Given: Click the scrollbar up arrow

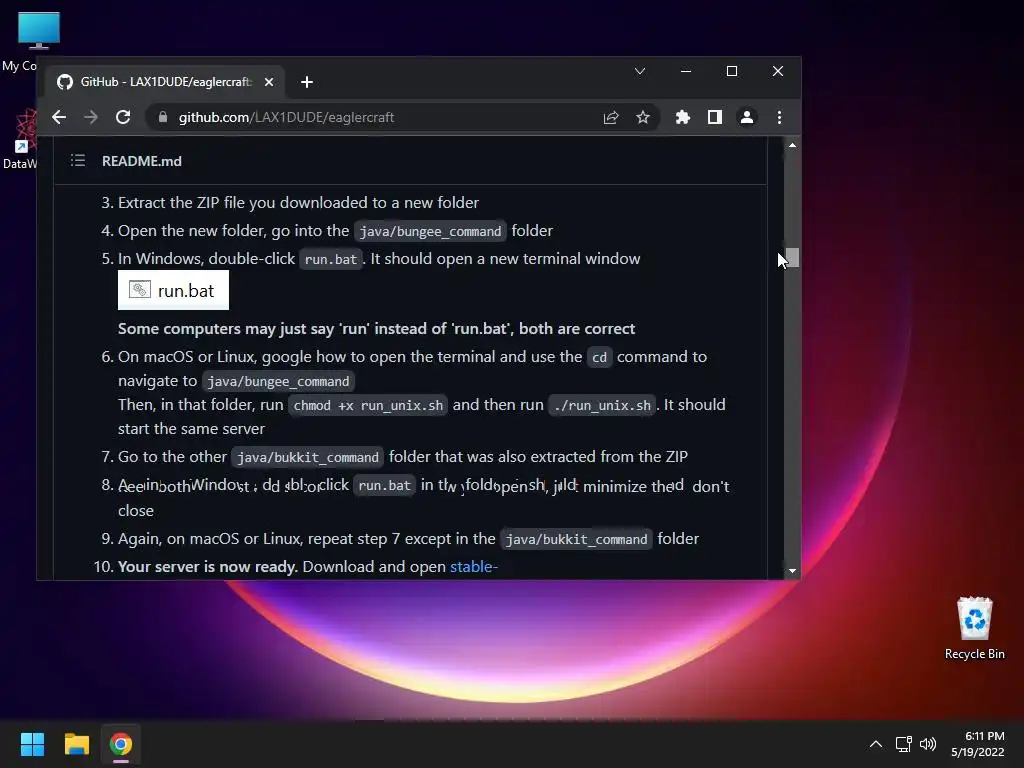Looking at the screenshot, I should pos(792,145).
